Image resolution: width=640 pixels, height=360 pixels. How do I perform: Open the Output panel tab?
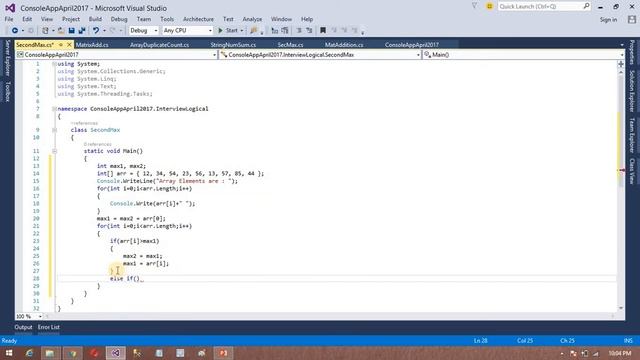point(23,327)
